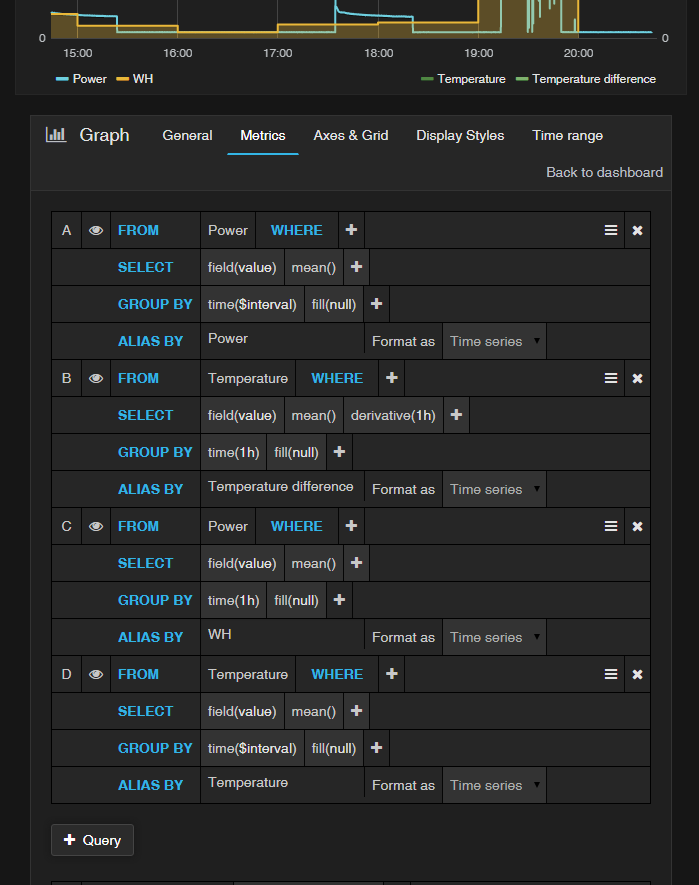Open Format as dropdown for Temperature difference
The height and width of the screenshot is (885, 699).
494,489
